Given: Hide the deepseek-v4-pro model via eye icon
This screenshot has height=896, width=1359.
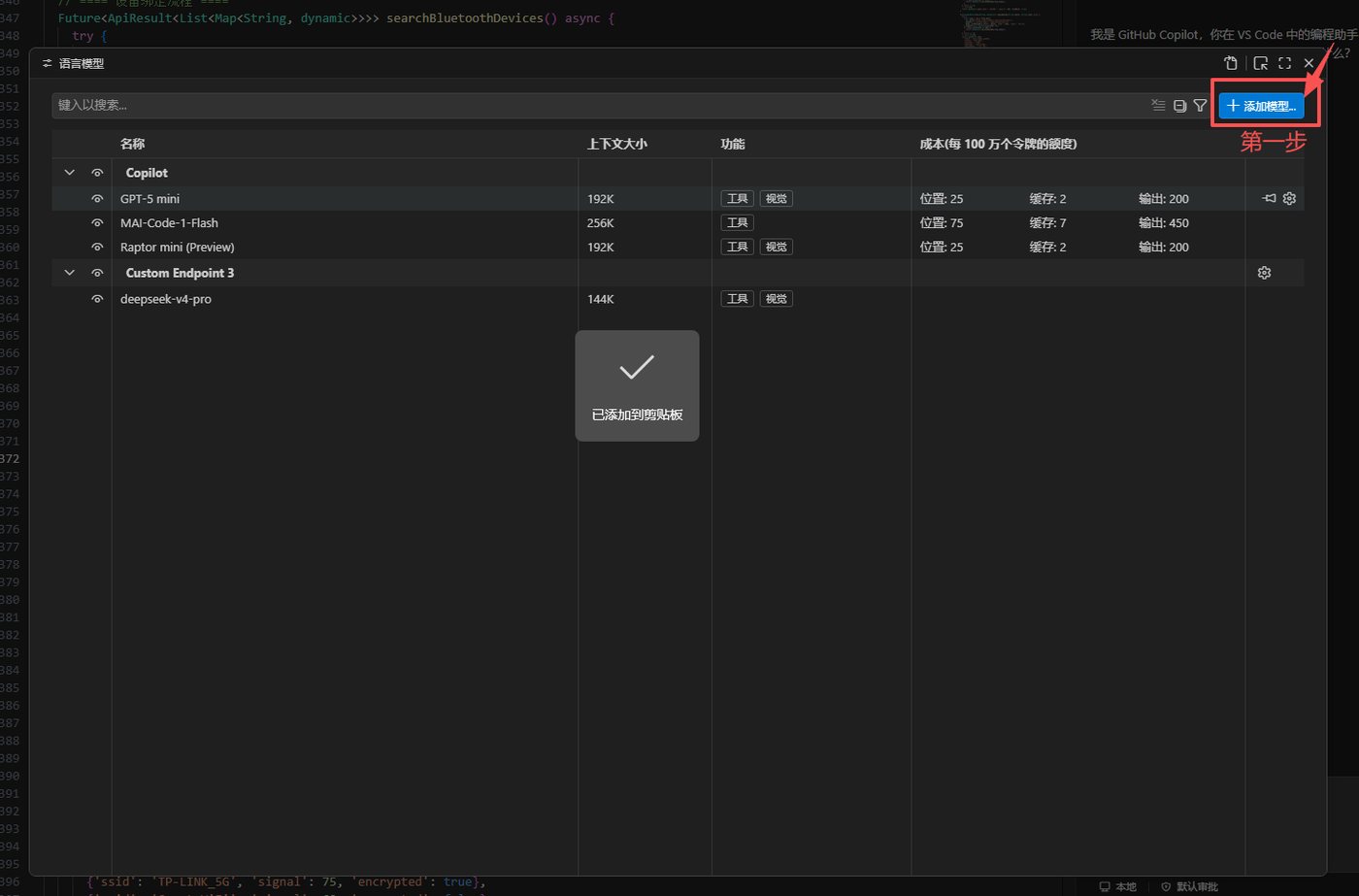Looking at the screenshot, I should point(97,299).
